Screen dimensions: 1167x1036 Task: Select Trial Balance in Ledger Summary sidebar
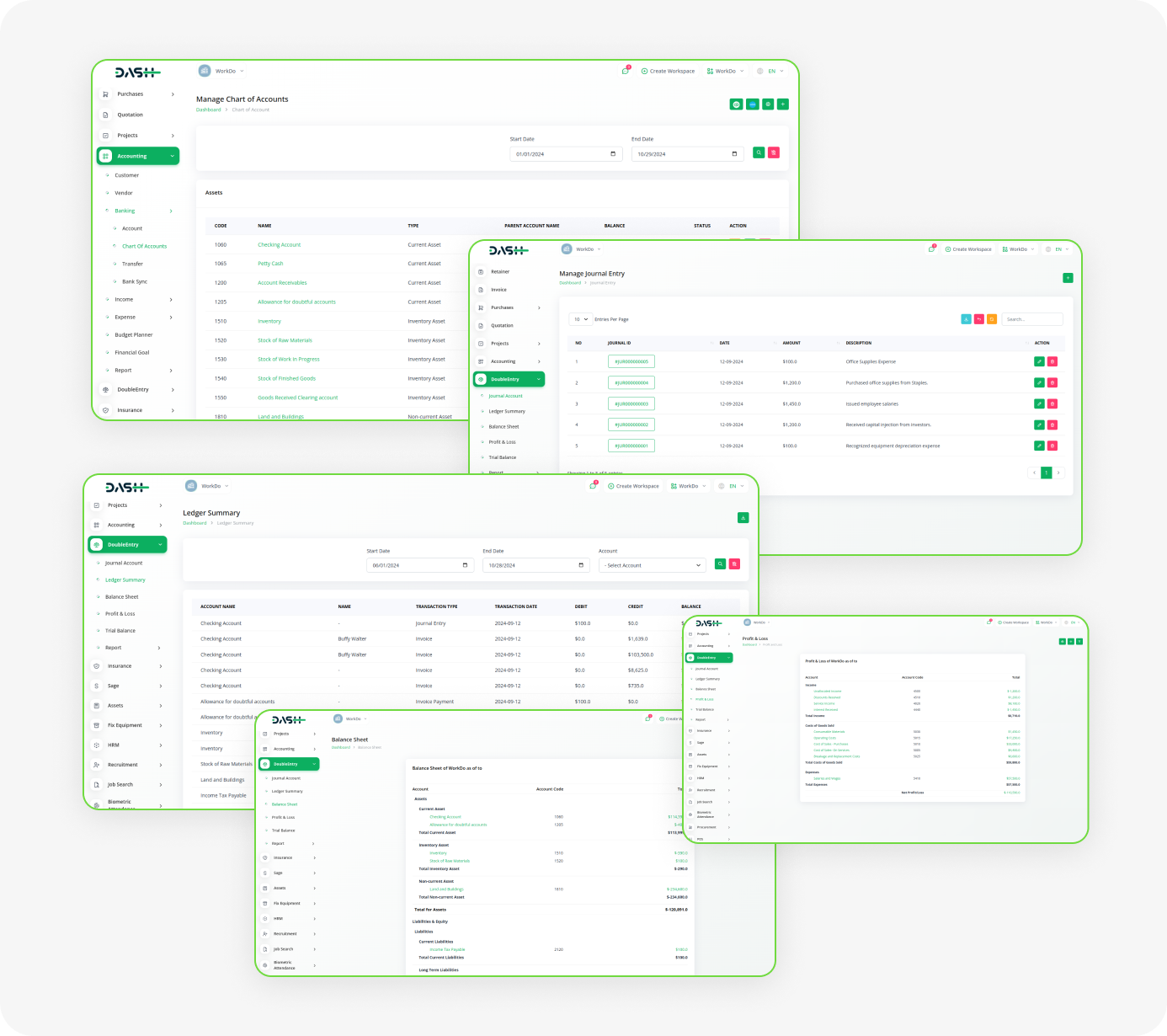point(120,631)
